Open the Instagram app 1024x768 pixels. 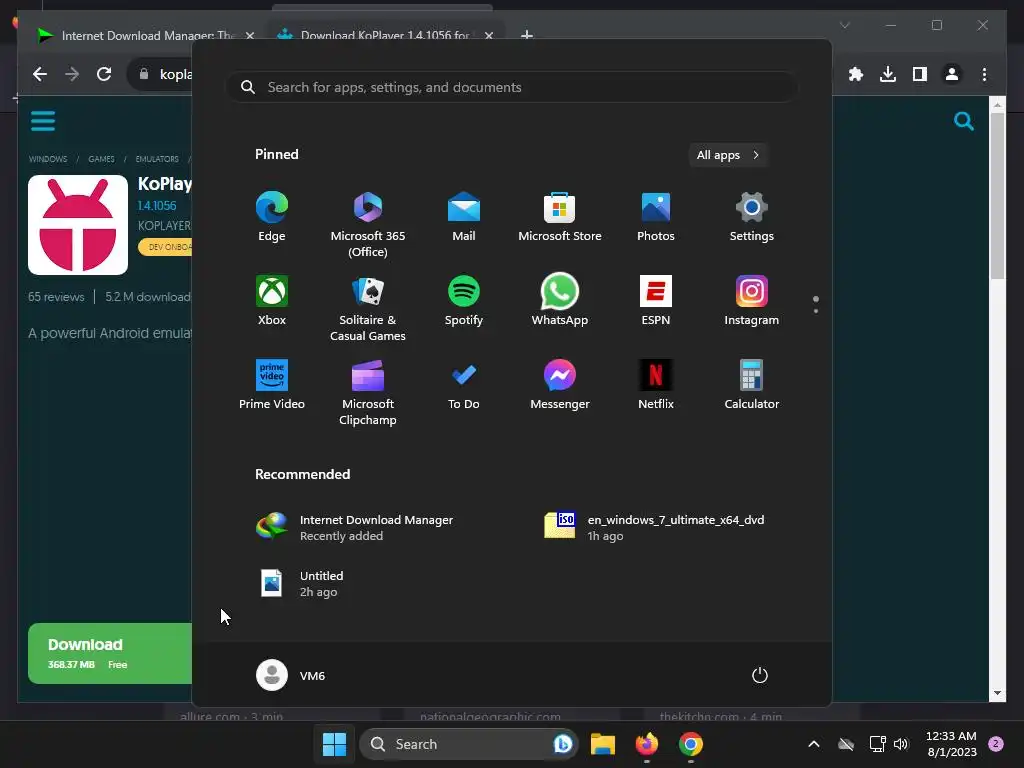pos(752,301)
